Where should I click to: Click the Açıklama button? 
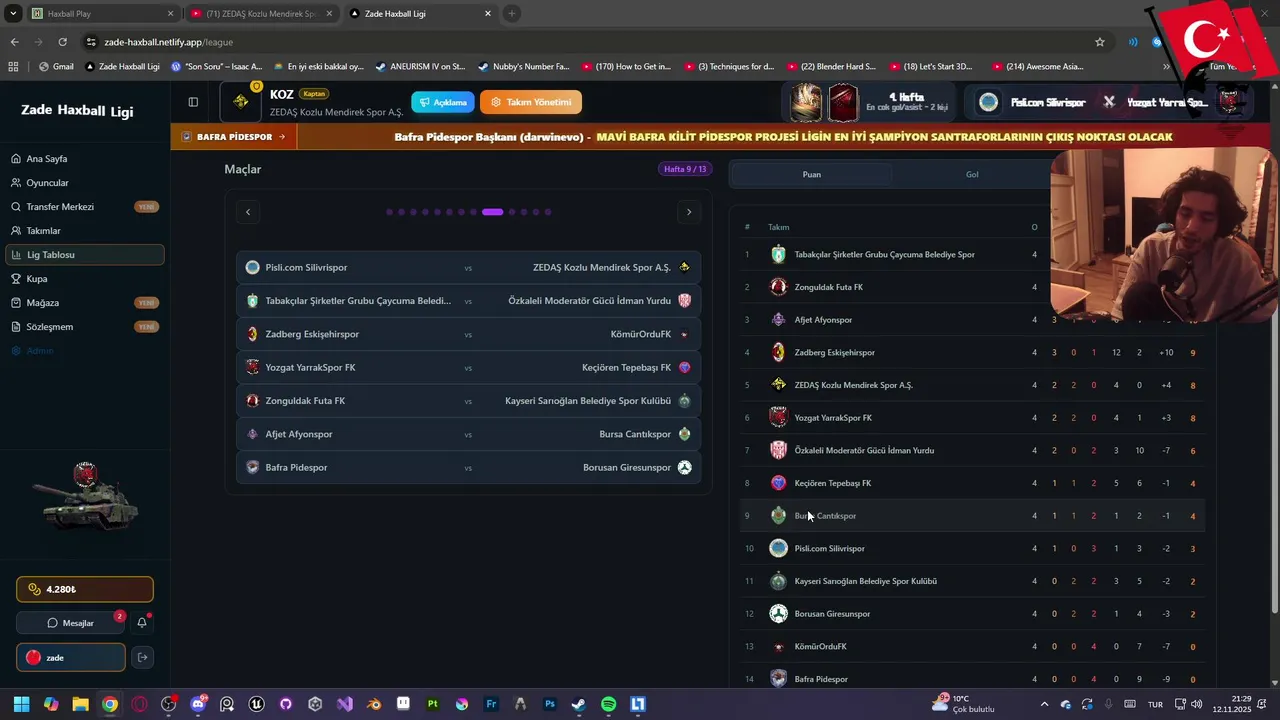pos(442,102)
